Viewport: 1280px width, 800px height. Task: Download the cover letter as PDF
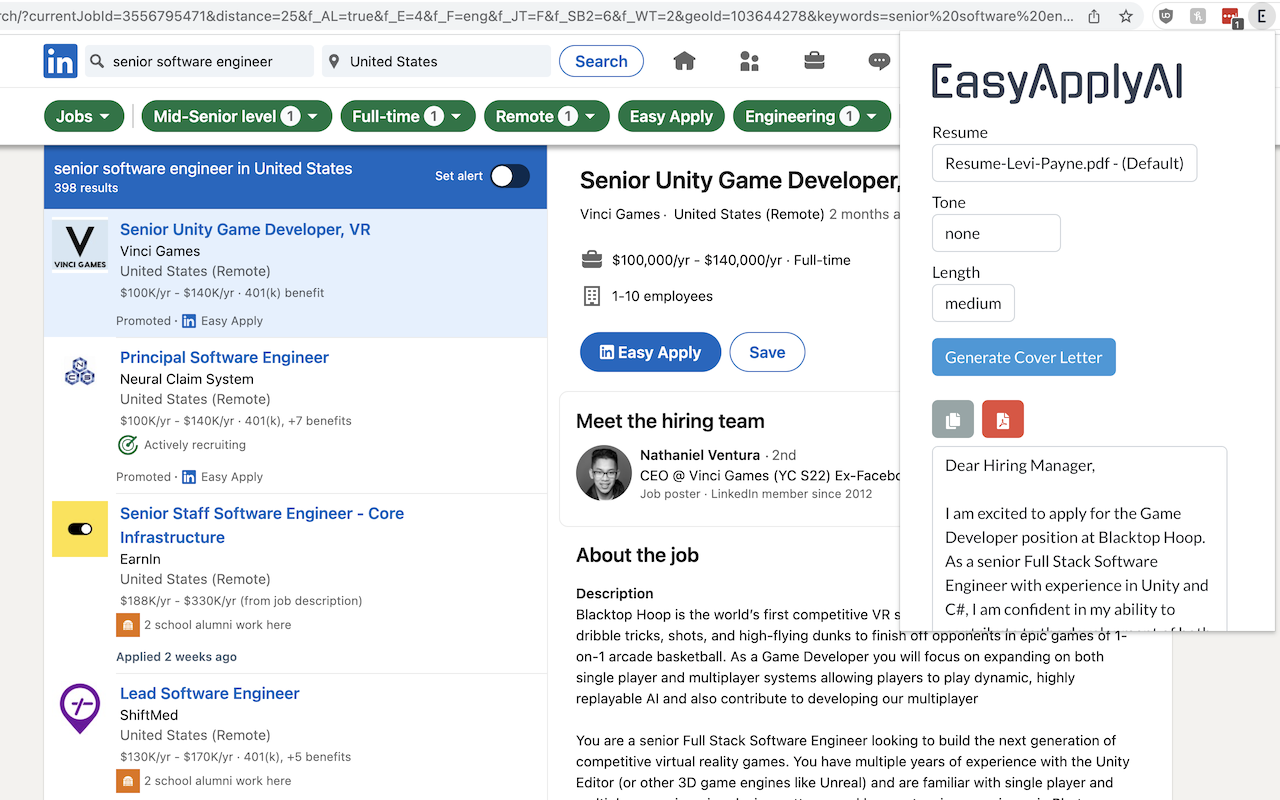[x=1002, y=419]
